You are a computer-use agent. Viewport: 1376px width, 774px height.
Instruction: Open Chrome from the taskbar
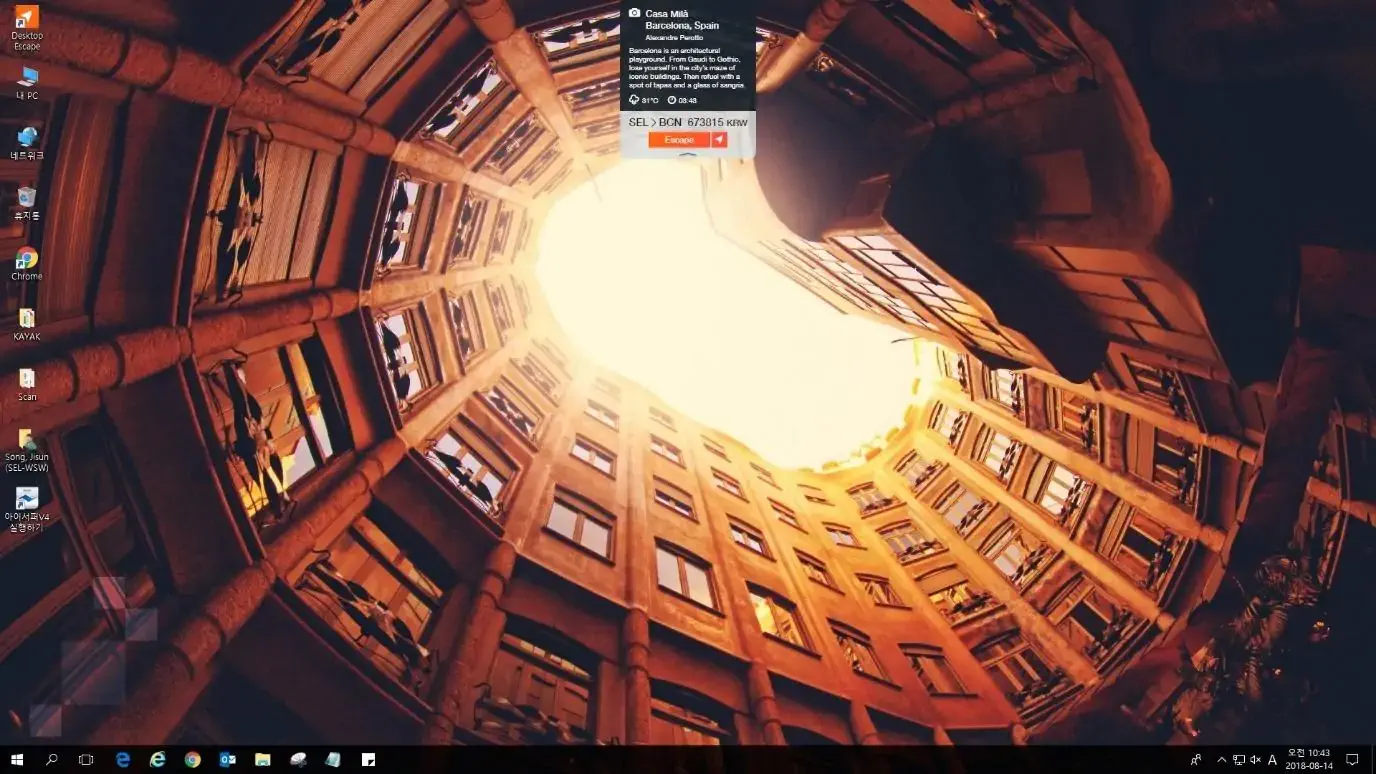(x=193, y=760)
